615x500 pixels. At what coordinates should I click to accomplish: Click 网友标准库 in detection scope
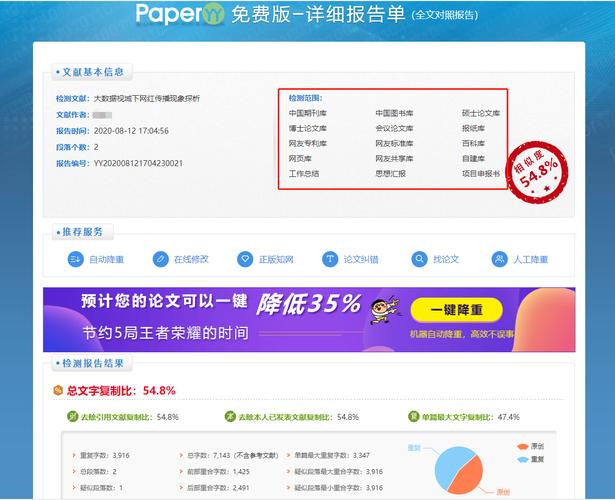[394, 144]
